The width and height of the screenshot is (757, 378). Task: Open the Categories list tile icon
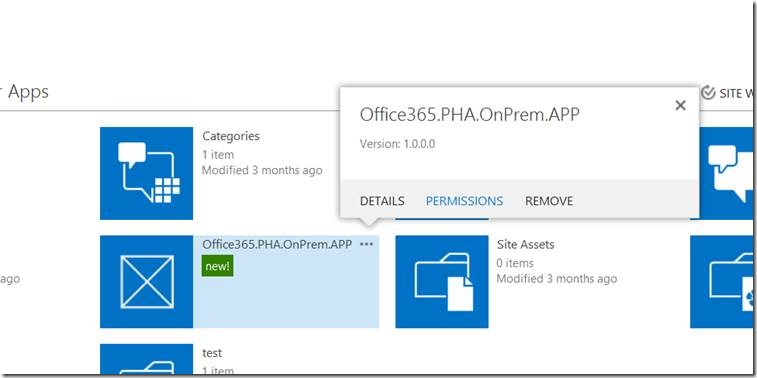pyautogui.click(x=146, y=173)
